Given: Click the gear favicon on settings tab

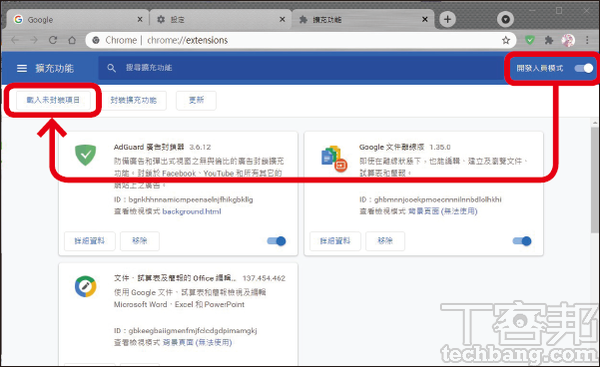Looking at the screenshot, I should tap(161, 19).
